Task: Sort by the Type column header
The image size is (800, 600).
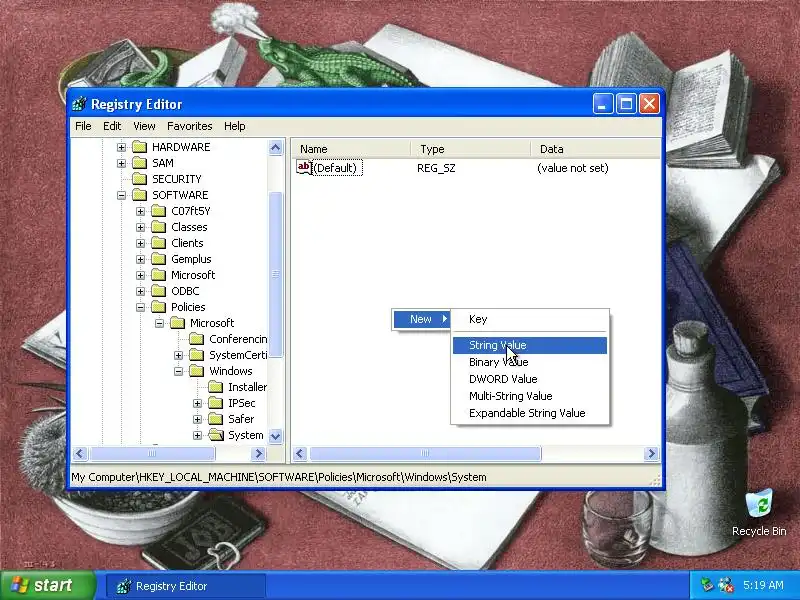Action: pyautogui.click(x=470, y=149)
